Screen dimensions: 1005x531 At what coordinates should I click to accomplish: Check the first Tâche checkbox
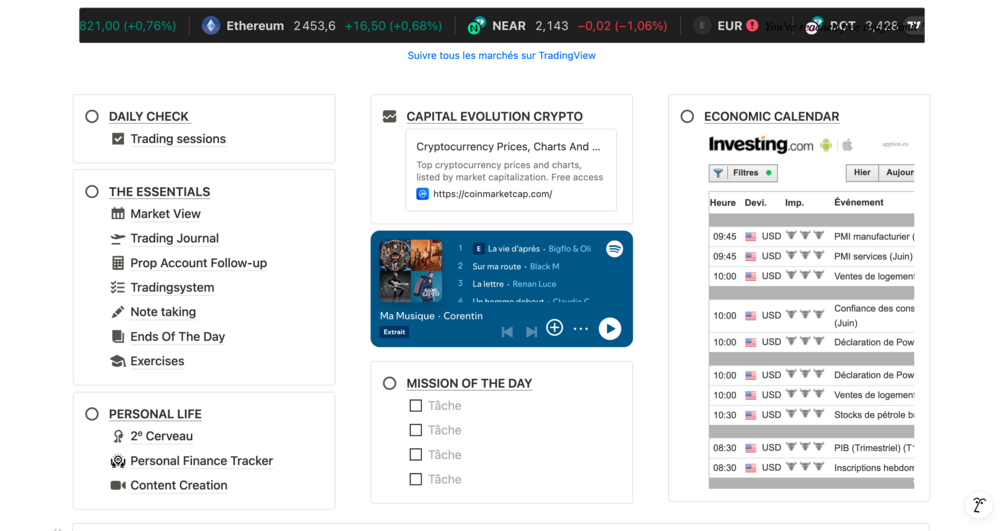[415, 405]
